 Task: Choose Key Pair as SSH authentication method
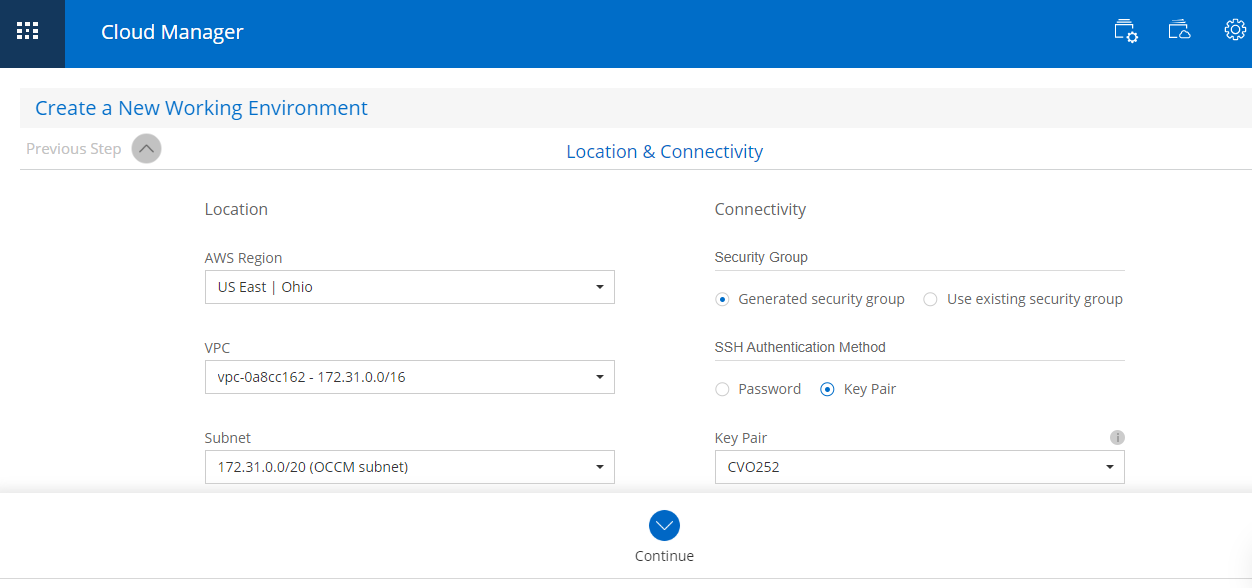(x=827, y=389)
